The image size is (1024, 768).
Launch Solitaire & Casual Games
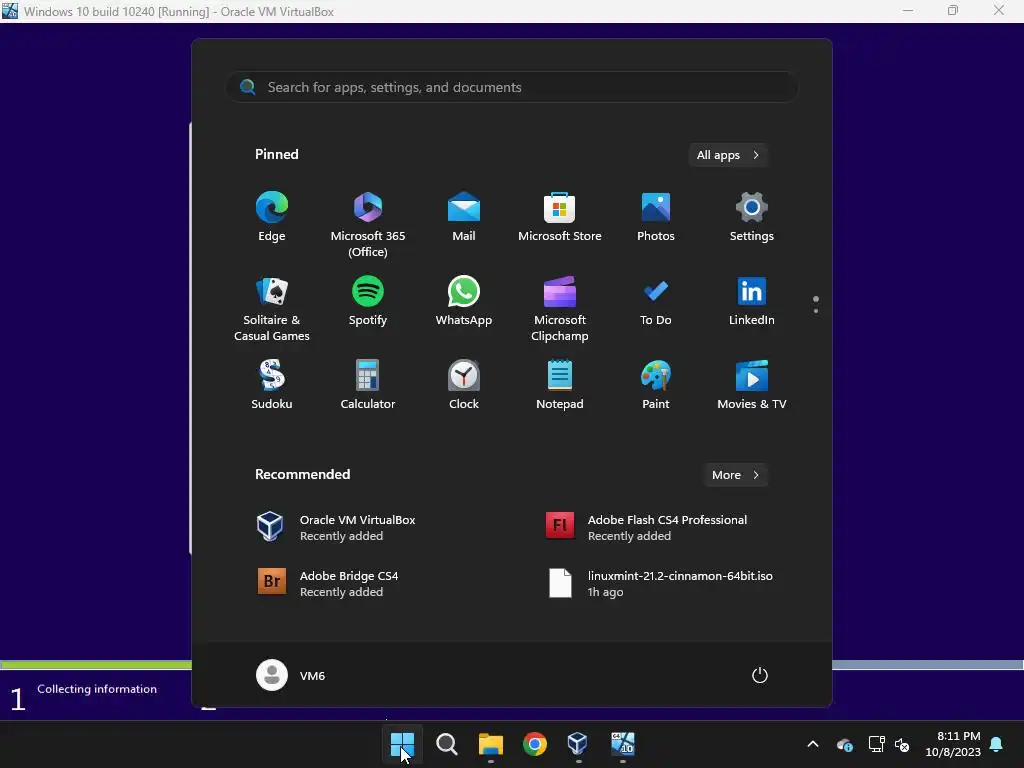tap(272, 308)
